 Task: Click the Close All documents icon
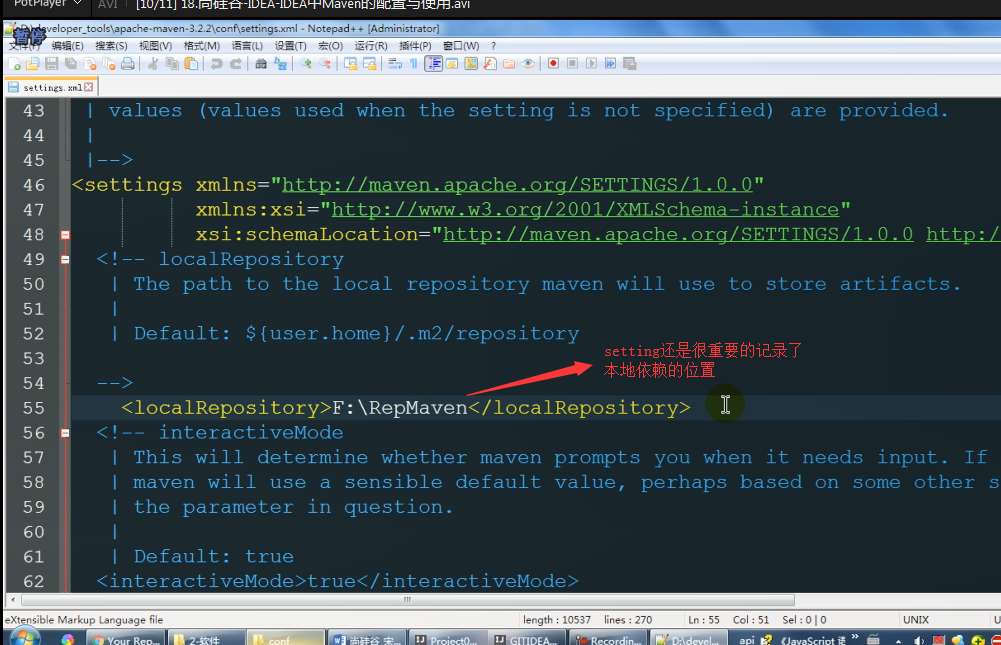click(x=109, y=64)
